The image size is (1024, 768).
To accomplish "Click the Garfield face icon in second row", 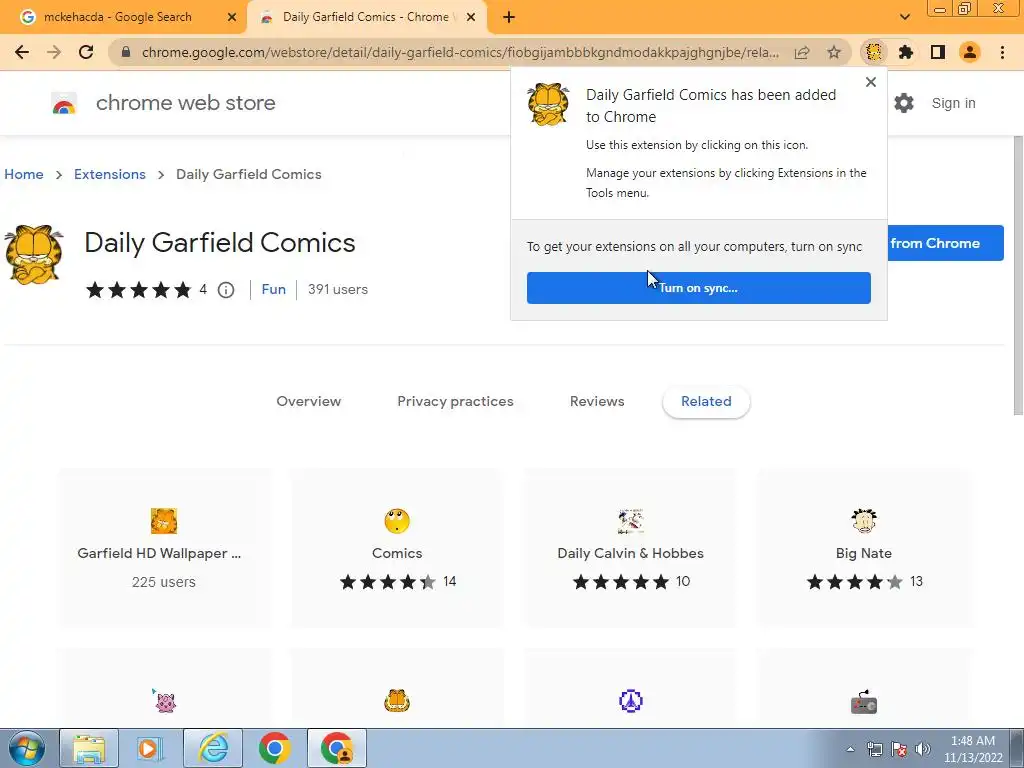I will coord(397,701).
